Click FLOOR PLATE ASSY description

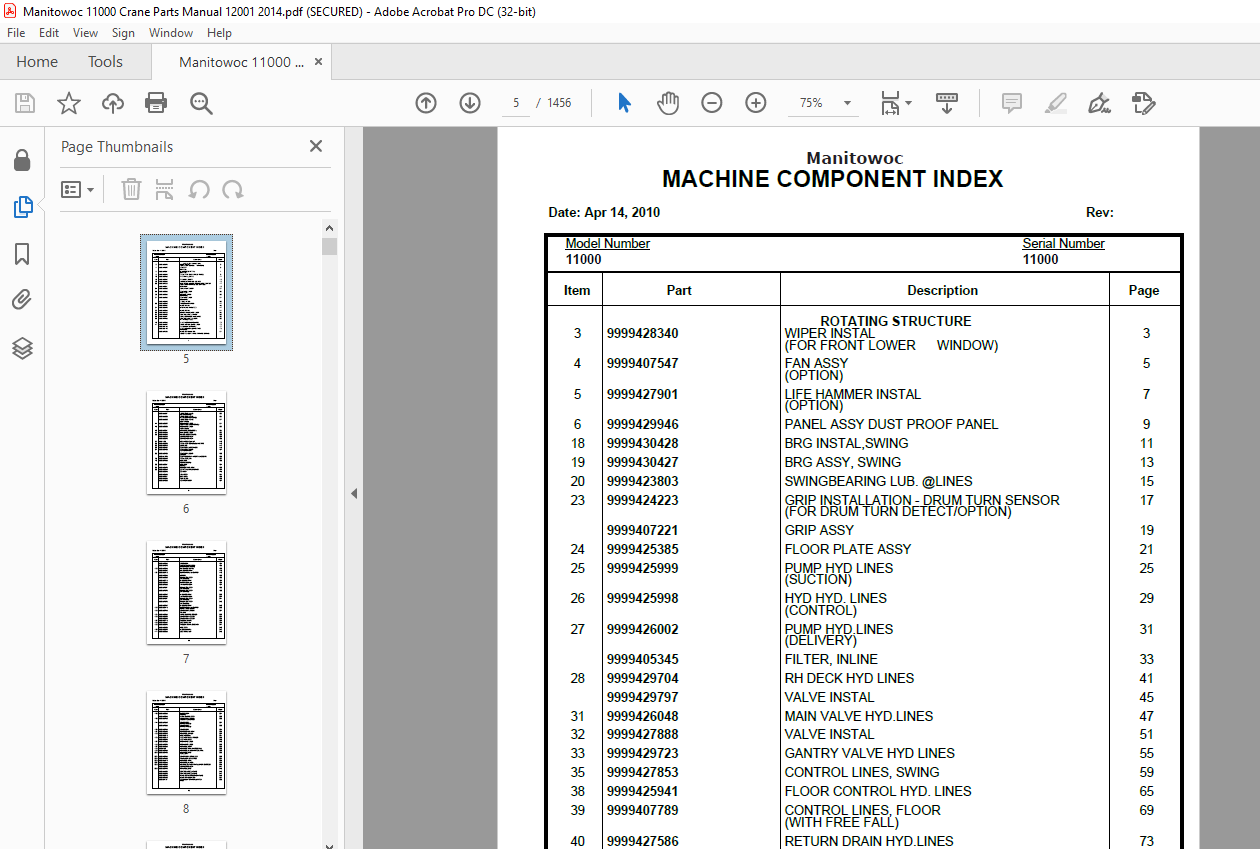point(848,549)
